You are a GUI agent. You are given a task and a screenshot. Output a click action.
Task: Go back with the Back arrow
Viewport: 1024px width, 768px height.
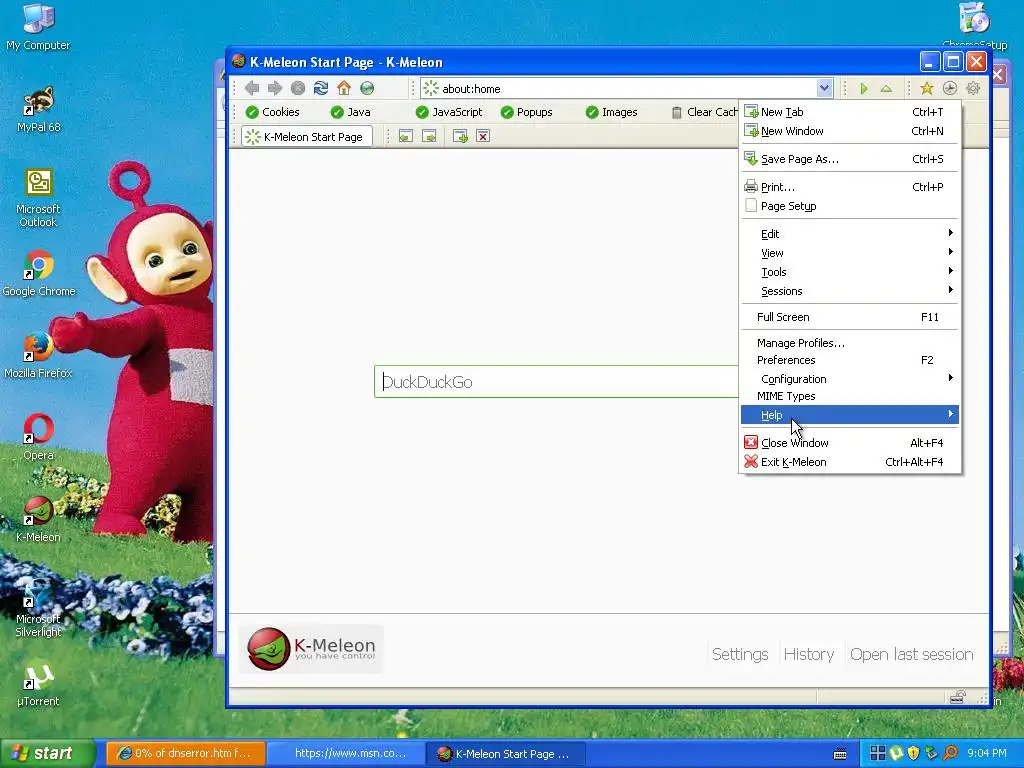pyautogui.click(x=252, y=88)
